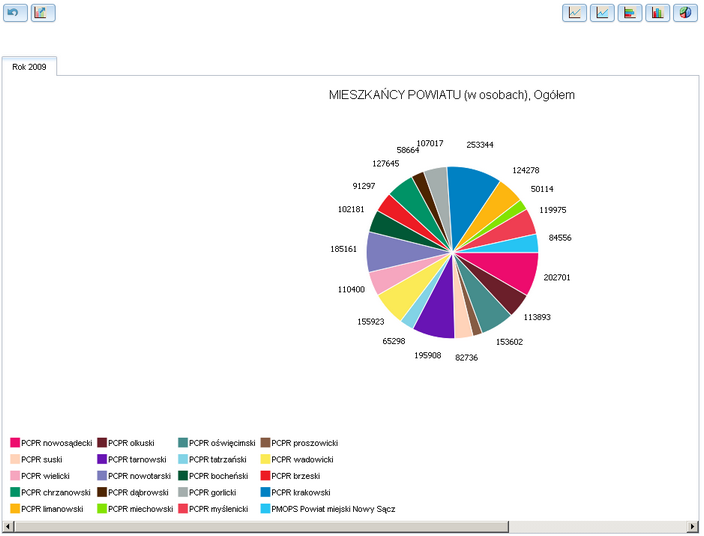Switch to vertical column chart view

click(657, 13)
